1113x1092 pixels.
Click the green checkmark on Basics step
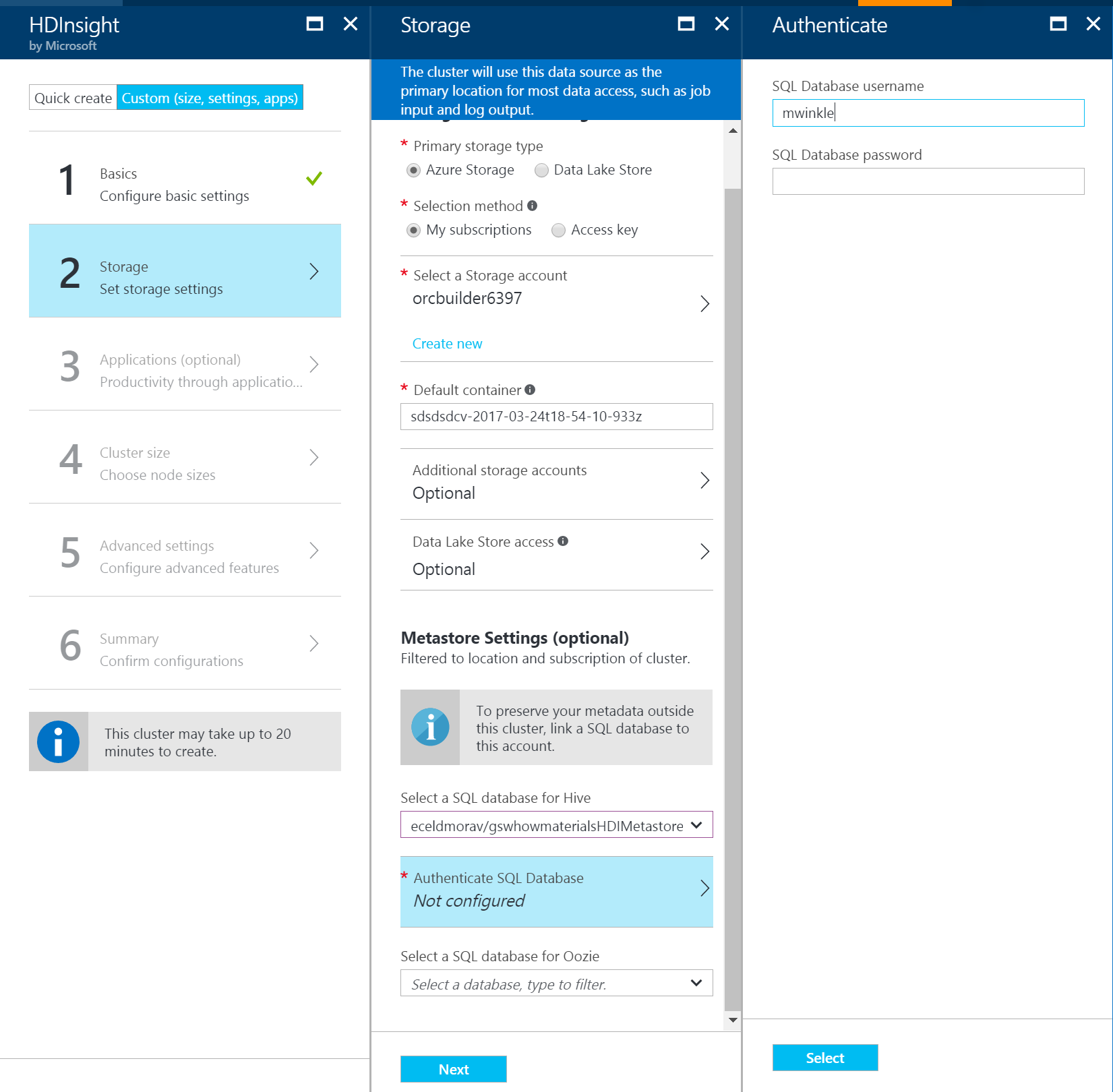(313, 179)
